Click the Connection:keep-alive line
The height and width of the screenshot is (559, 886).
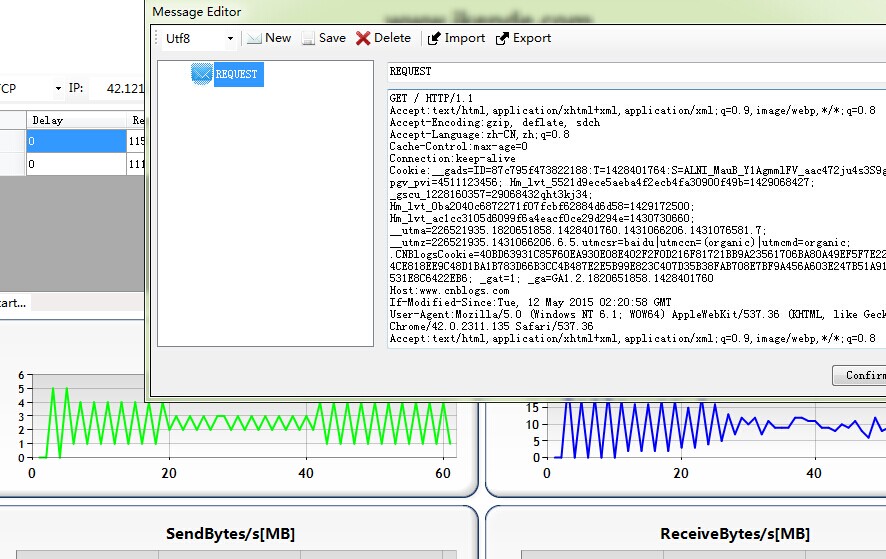tap(452, 158)
